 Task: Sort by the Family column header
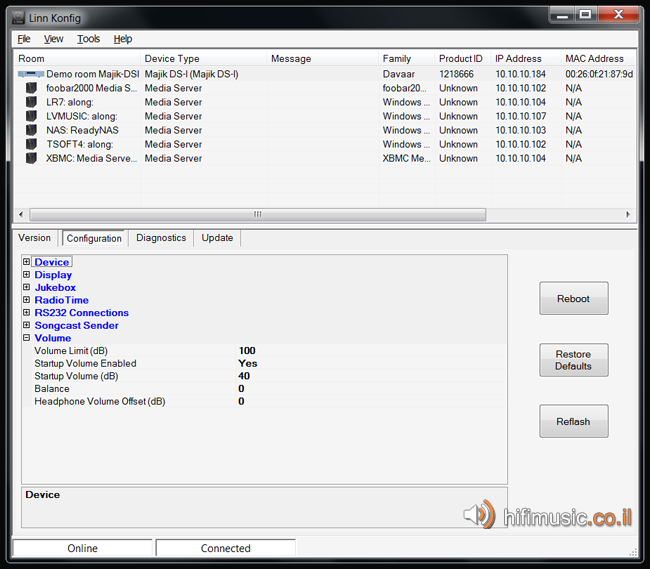pos(407,58)
